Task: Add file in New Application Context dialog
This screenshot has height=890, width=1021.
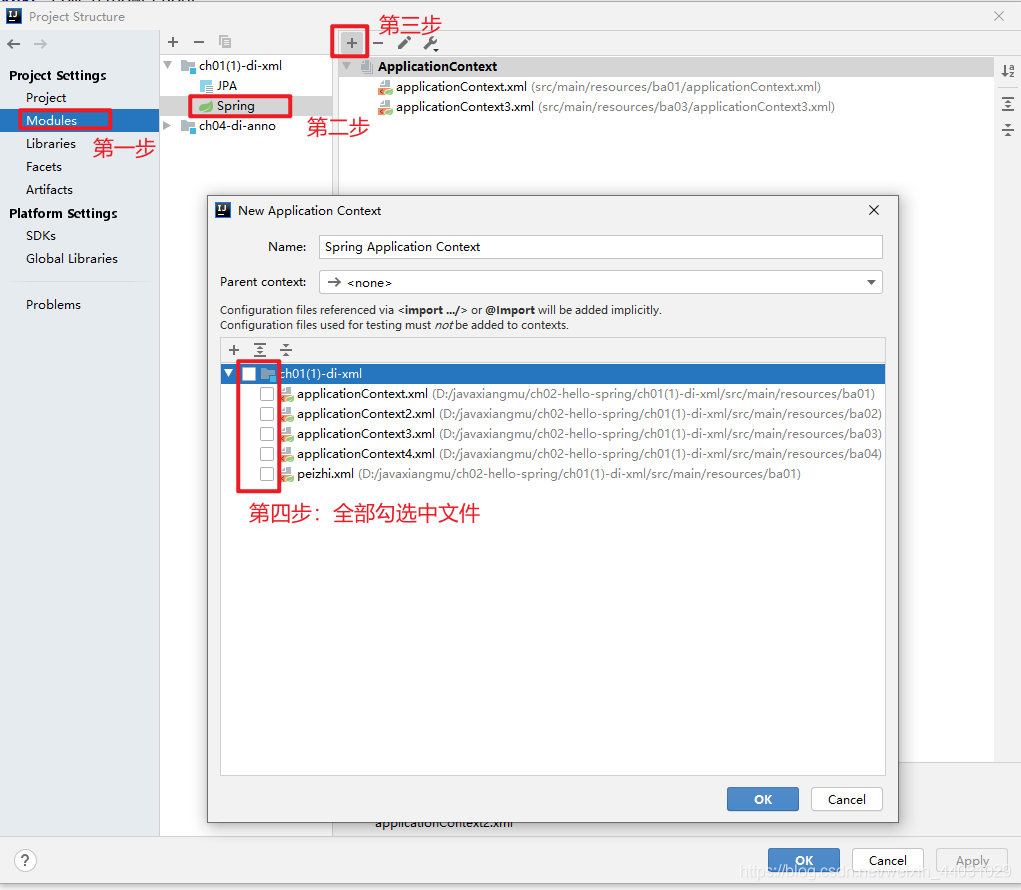Action: [x=234, y=350]
